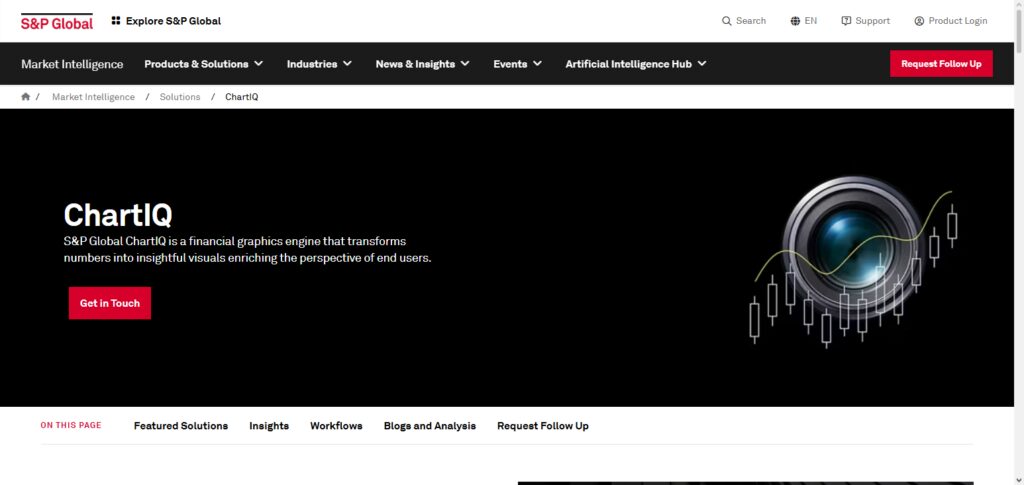
Task: Jump to Request Follow Up section
Action: pos(543,426)
